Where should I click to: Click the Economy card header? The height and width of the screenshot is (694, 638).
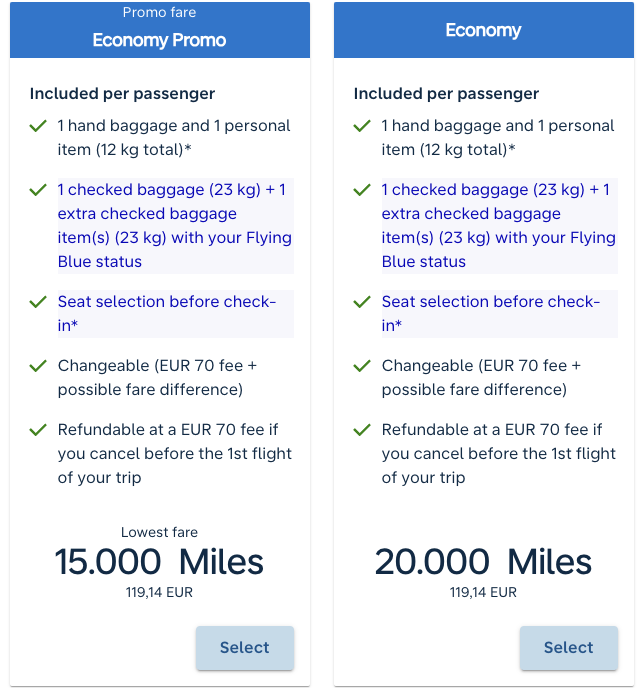[483, 31]
